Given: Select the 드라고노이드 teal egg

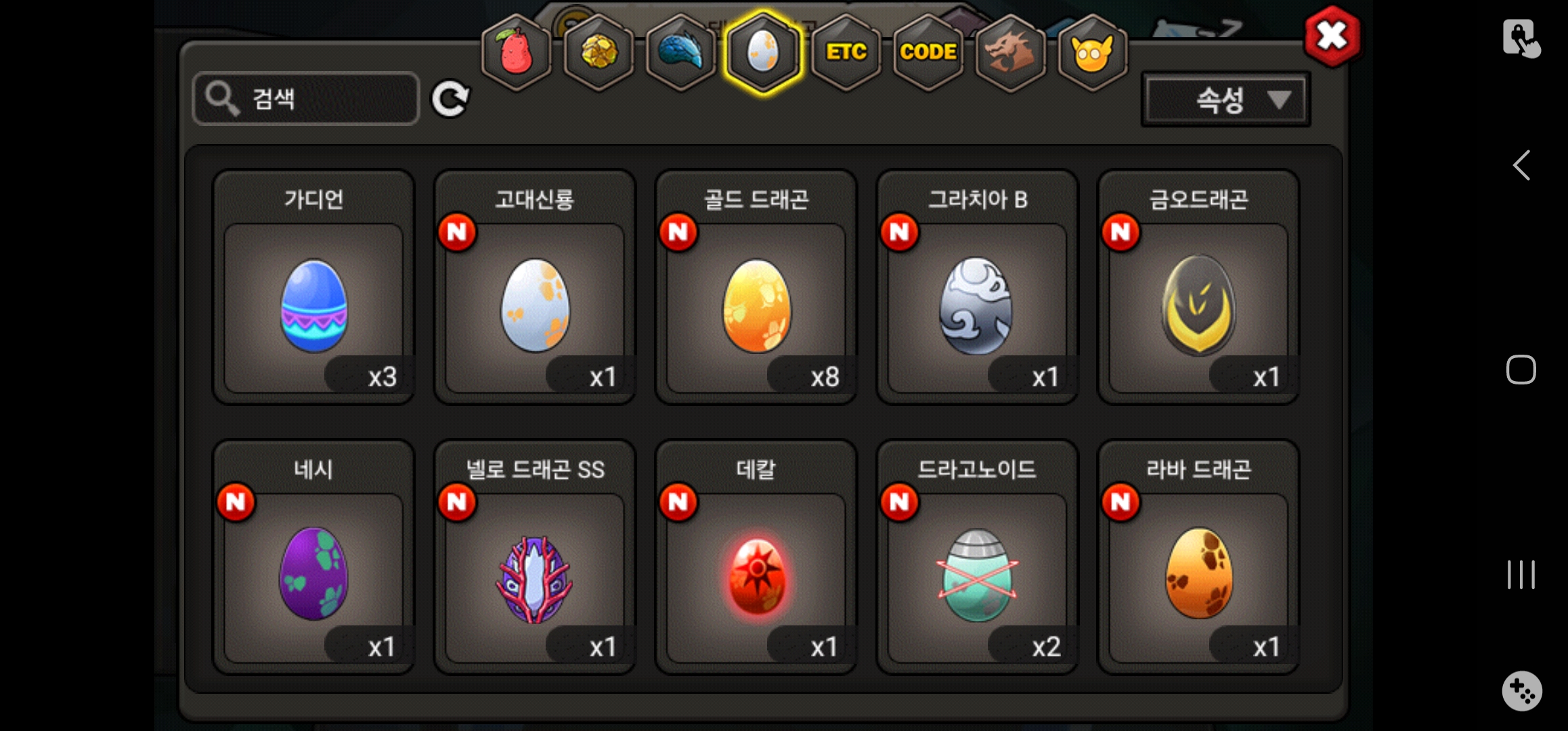Looking at the screenshot, I should (x=977, y=557).
